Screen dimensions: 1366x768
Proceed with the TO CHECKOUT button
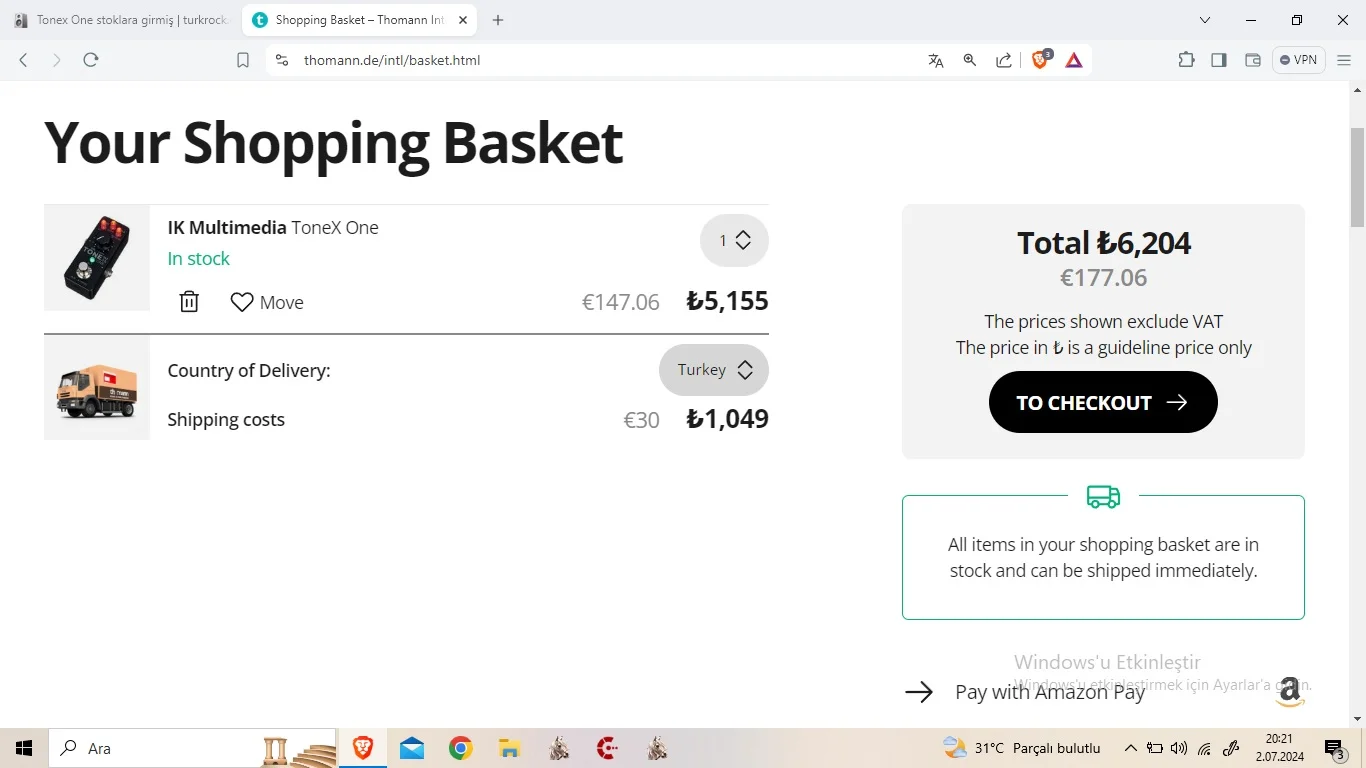[1103, 402]
